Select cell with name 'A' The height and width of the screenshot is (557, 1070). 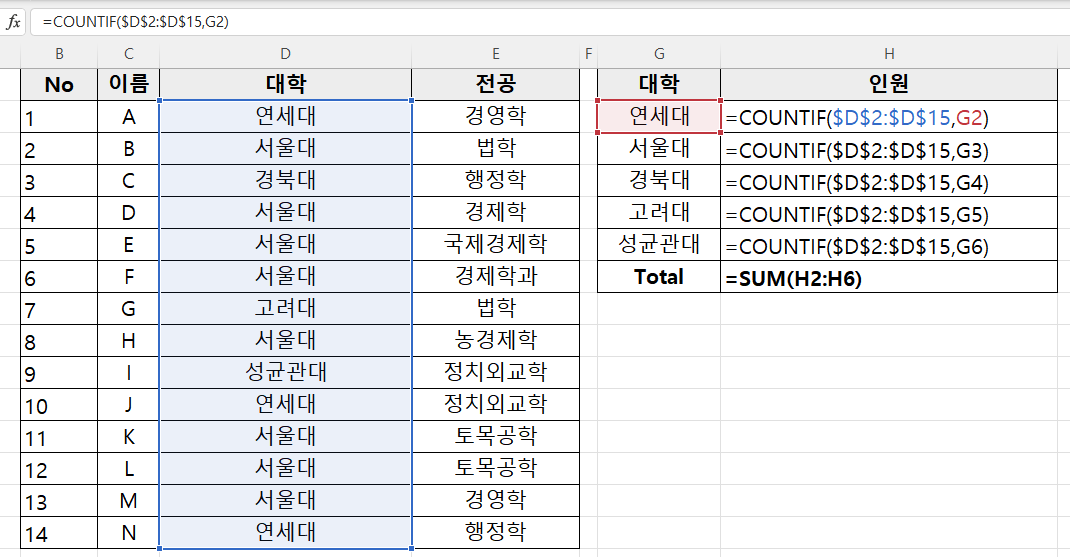pos(128,117)
